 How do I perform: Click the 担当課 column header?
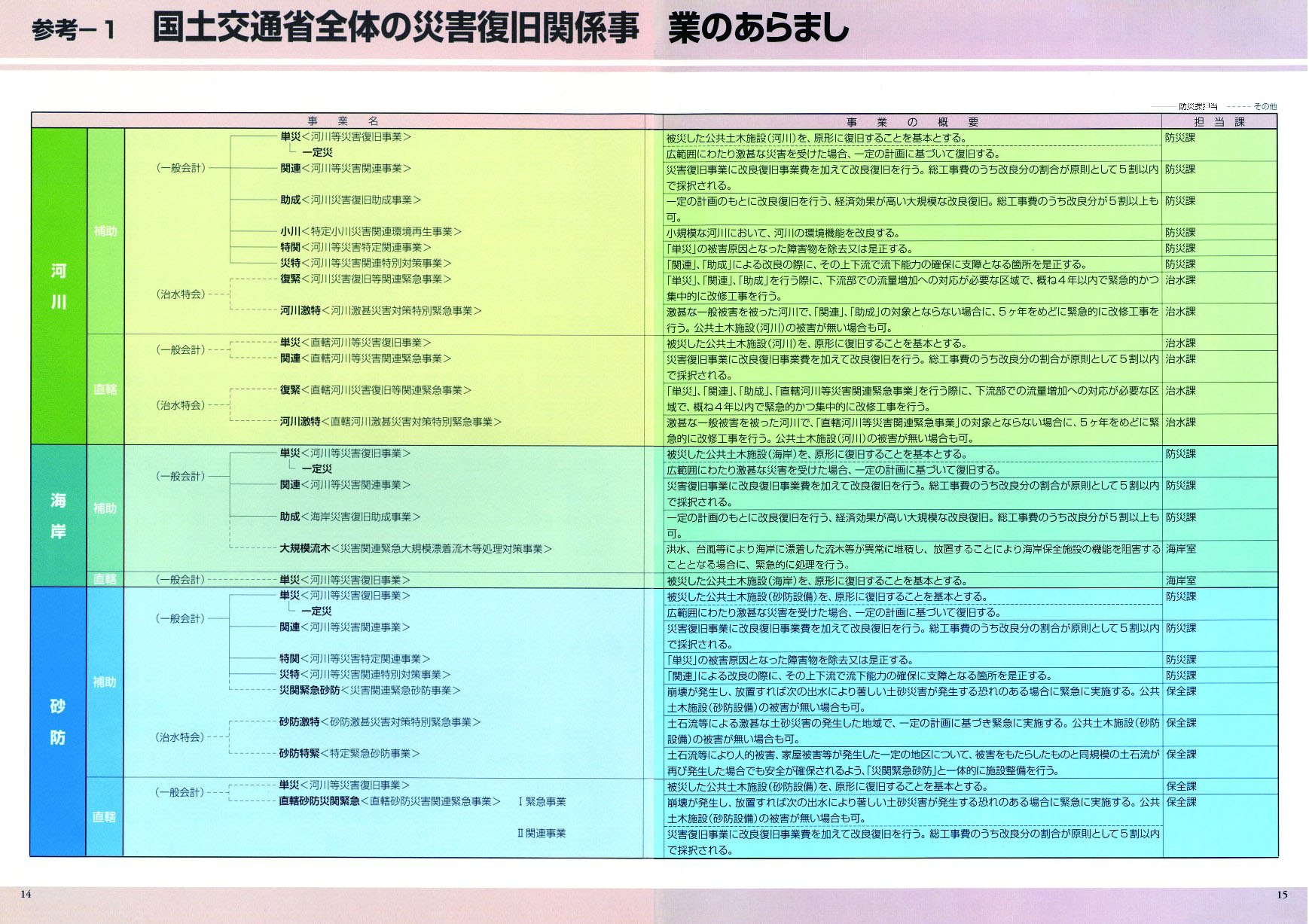click(x=1219, y=122)
